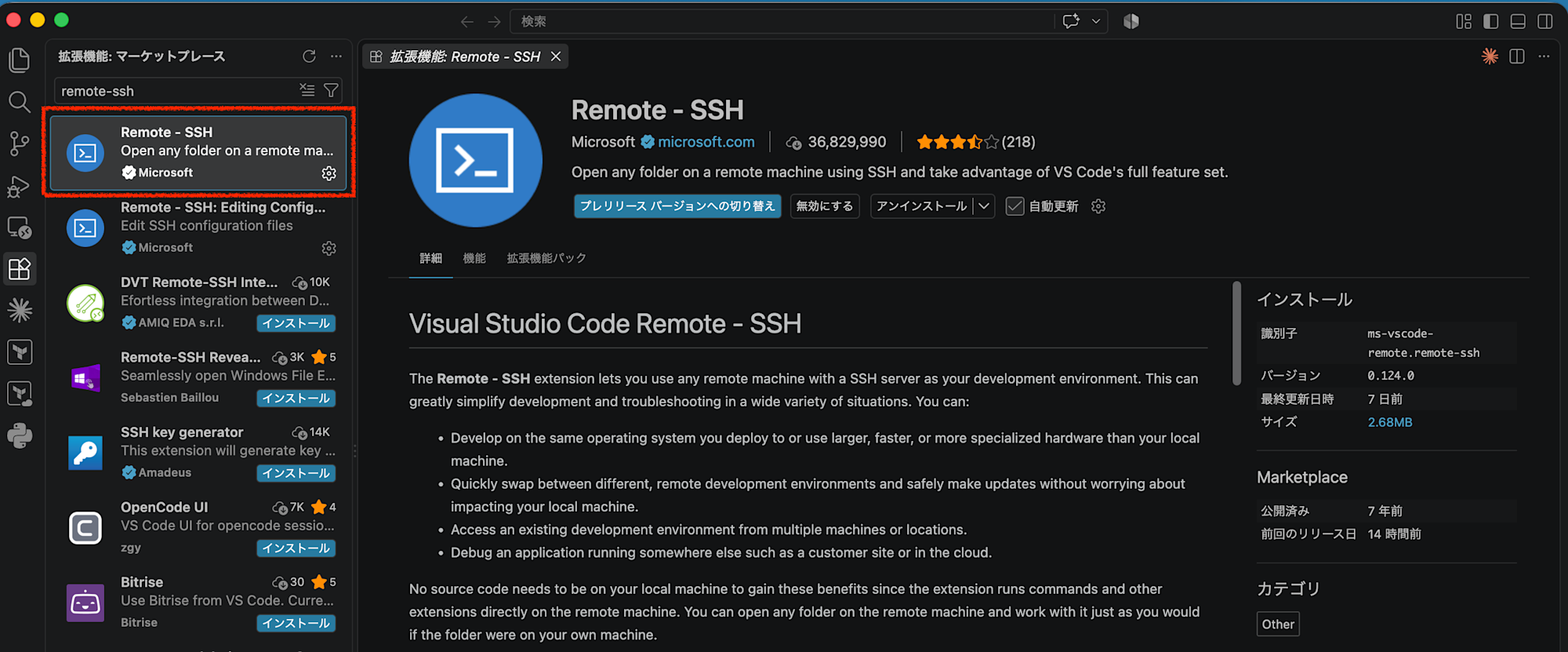Image resolution: width=1568 pixels, height=652 pixels.
Task: Select Remote - SSH: Editing Config list item
Action: (x=198, y=228)
